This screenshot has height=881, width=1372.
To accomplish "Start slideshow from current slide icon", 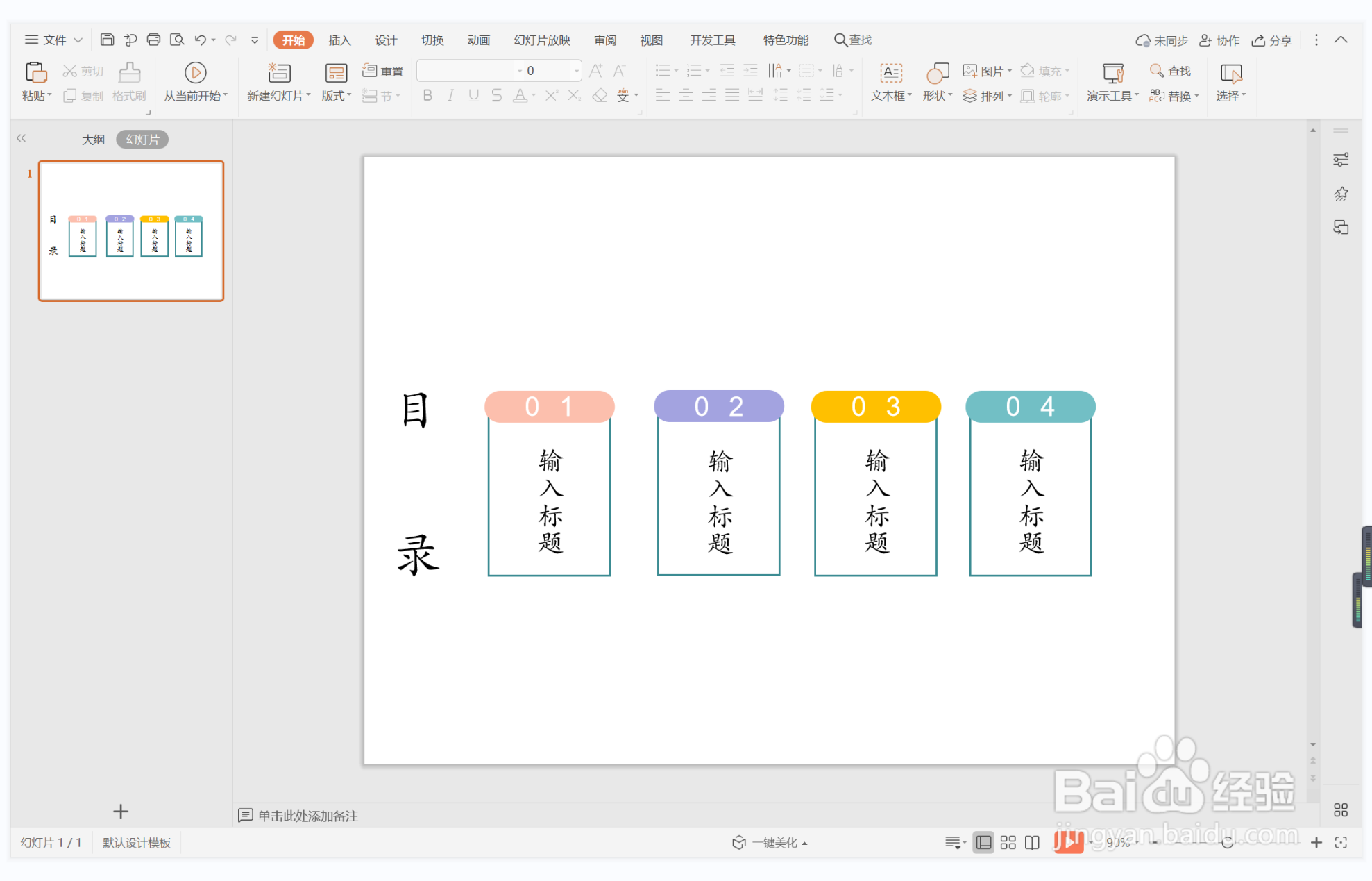I will click(x=195, y=73).
